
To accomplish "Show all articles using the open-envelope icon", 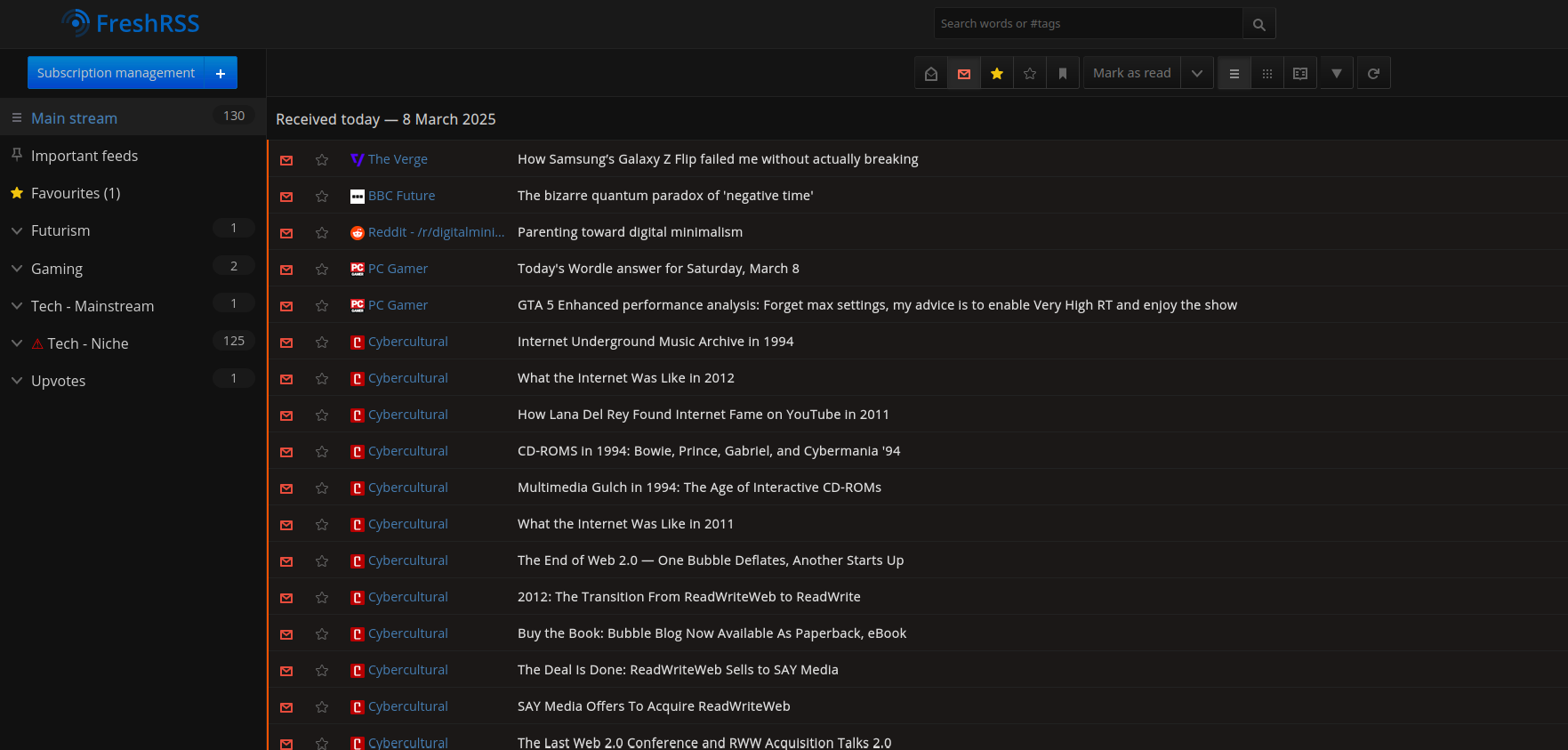I will (x=931, y=74).
